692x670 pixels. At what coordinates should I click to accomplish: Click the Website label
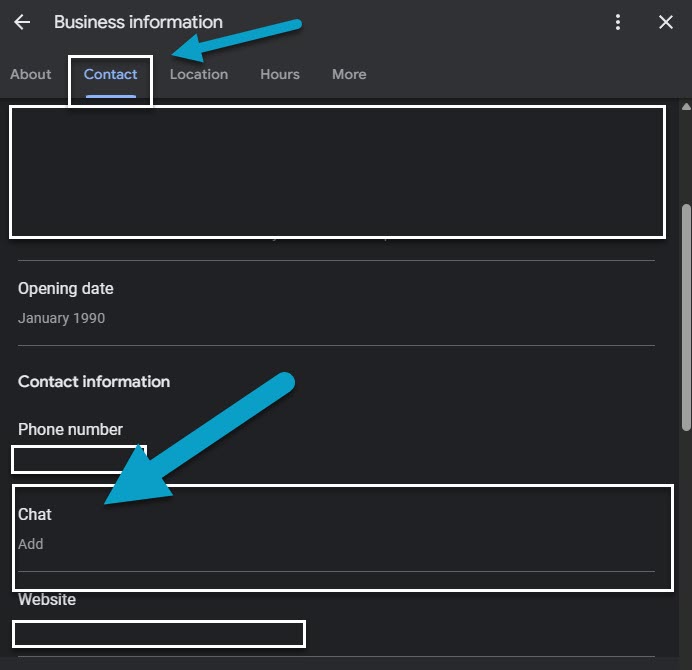[x=47, y=599]
